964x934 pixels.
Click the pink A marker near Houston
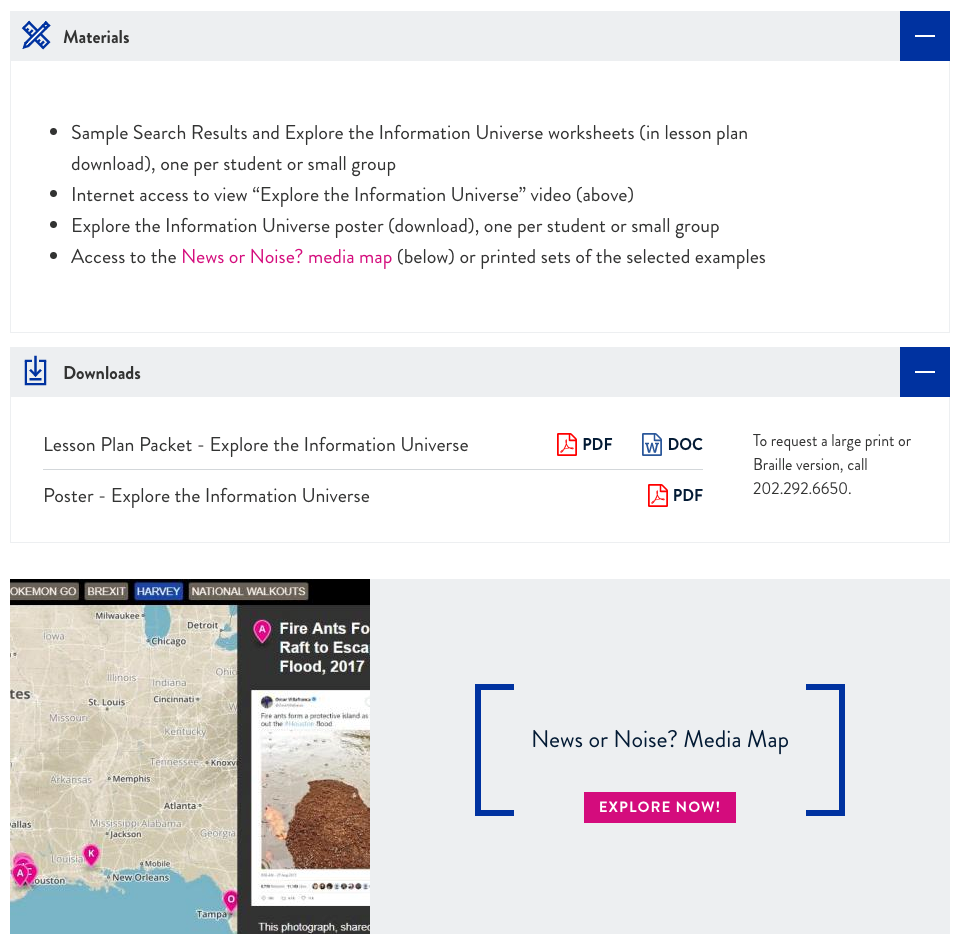21,874
